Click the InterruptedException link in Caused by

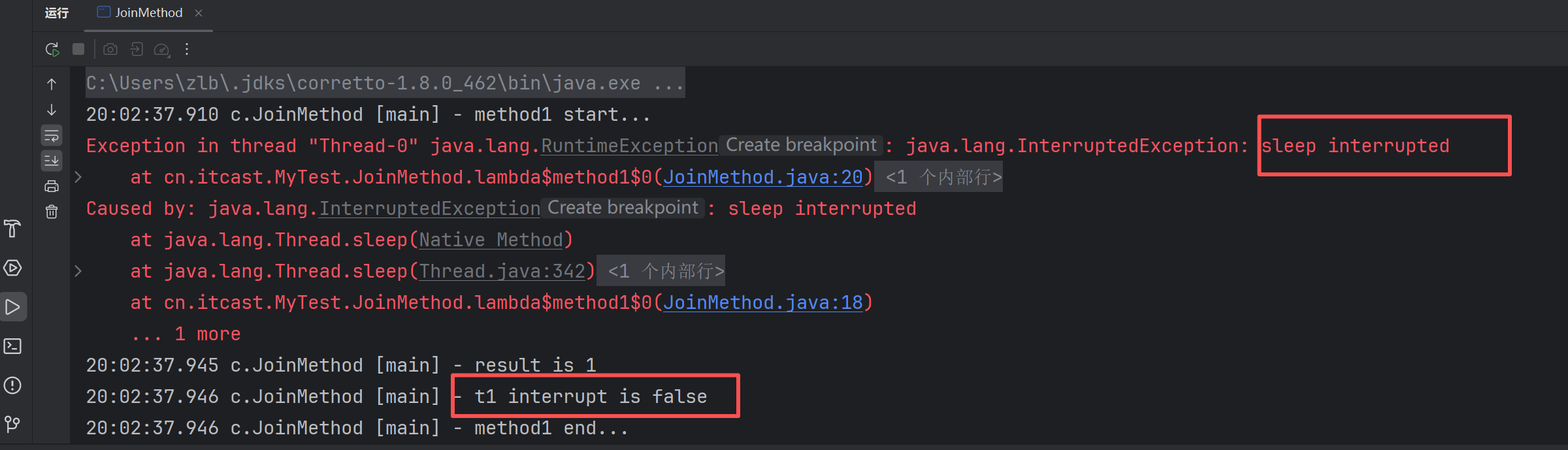tap(429, 208)
